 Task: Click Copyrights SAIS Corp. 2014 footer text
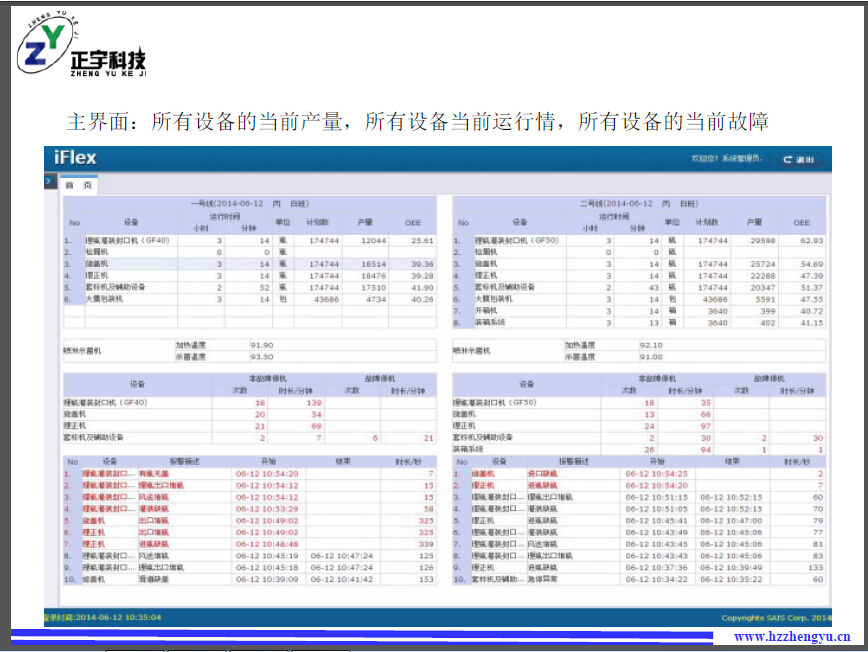(776, 618)
